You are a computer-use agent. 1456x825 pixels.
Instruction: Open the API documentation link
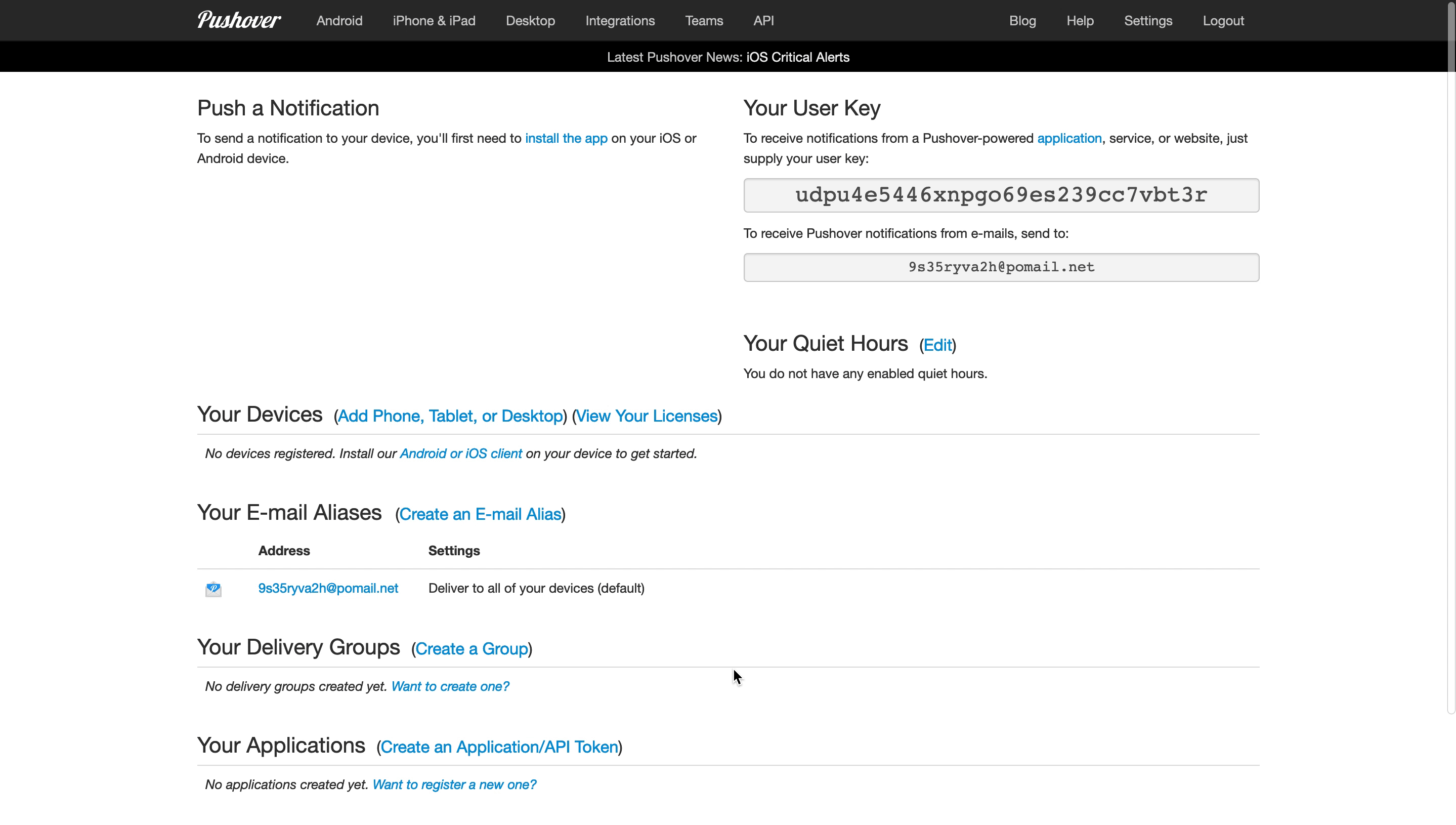763,21
